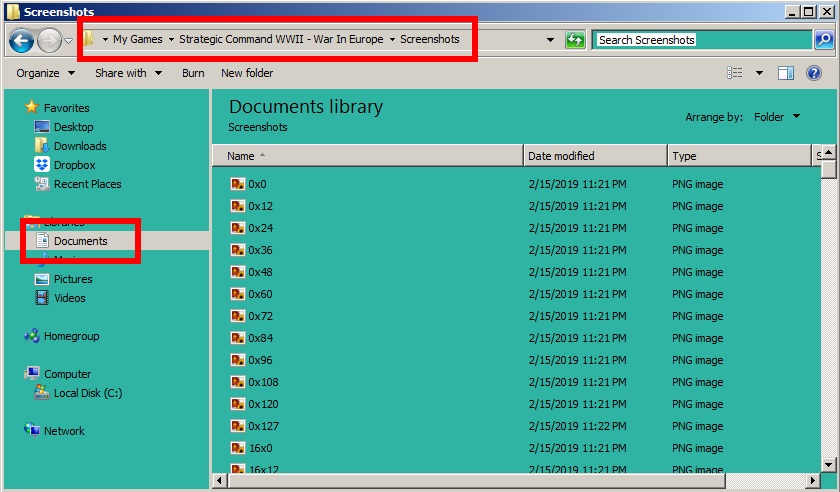The image size is (840, 492).
Task: Click the green Refresh button
Action: coord(575,40)
